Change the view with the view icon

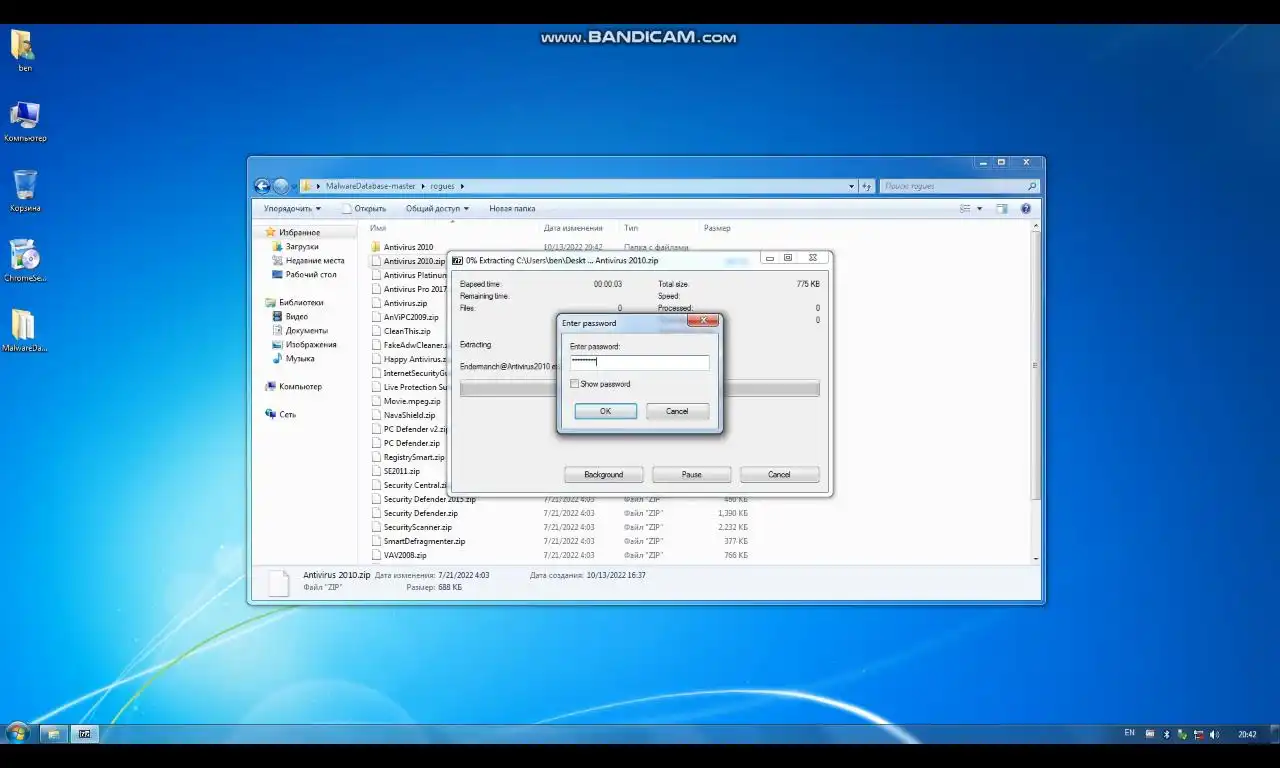(965, 209)
